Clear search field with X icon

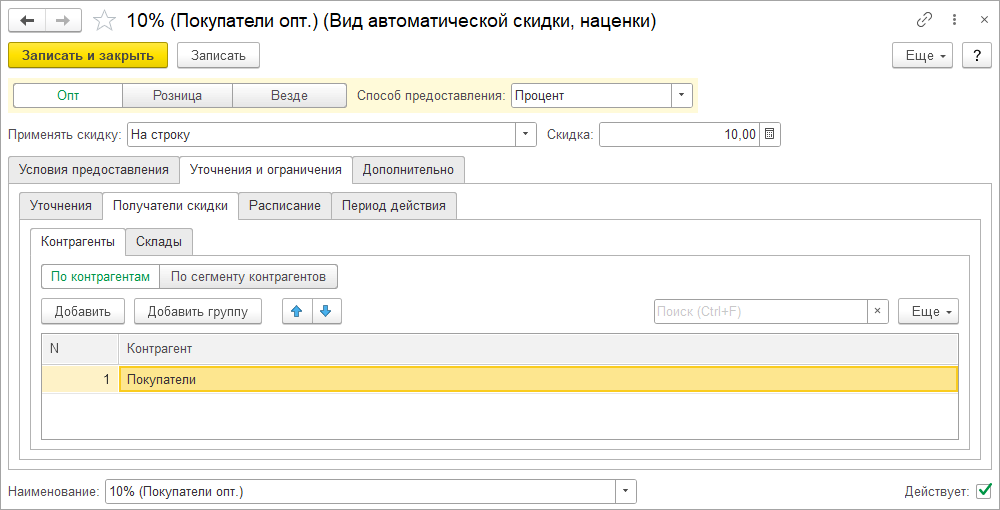pos(877,311)
